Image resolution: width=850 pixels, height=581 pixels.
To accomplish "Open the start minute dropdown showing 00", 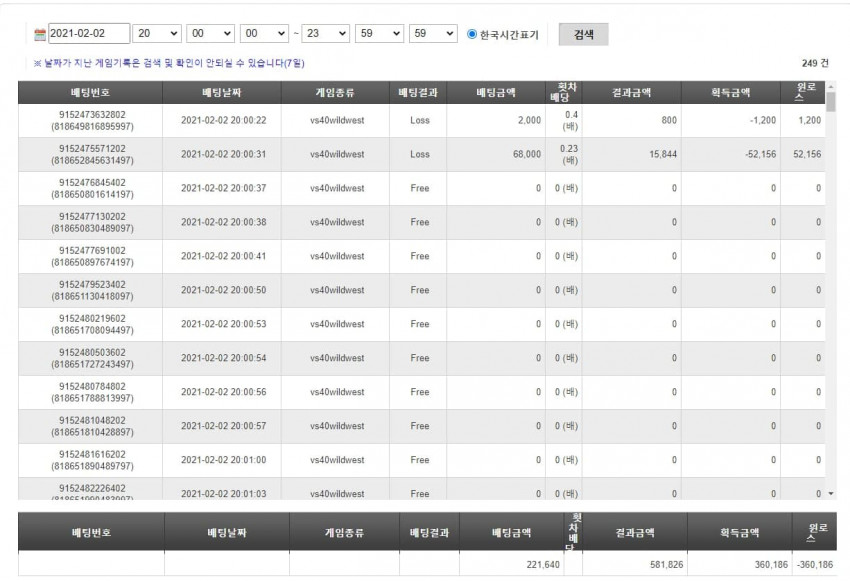I will click(x=210, y=34).
